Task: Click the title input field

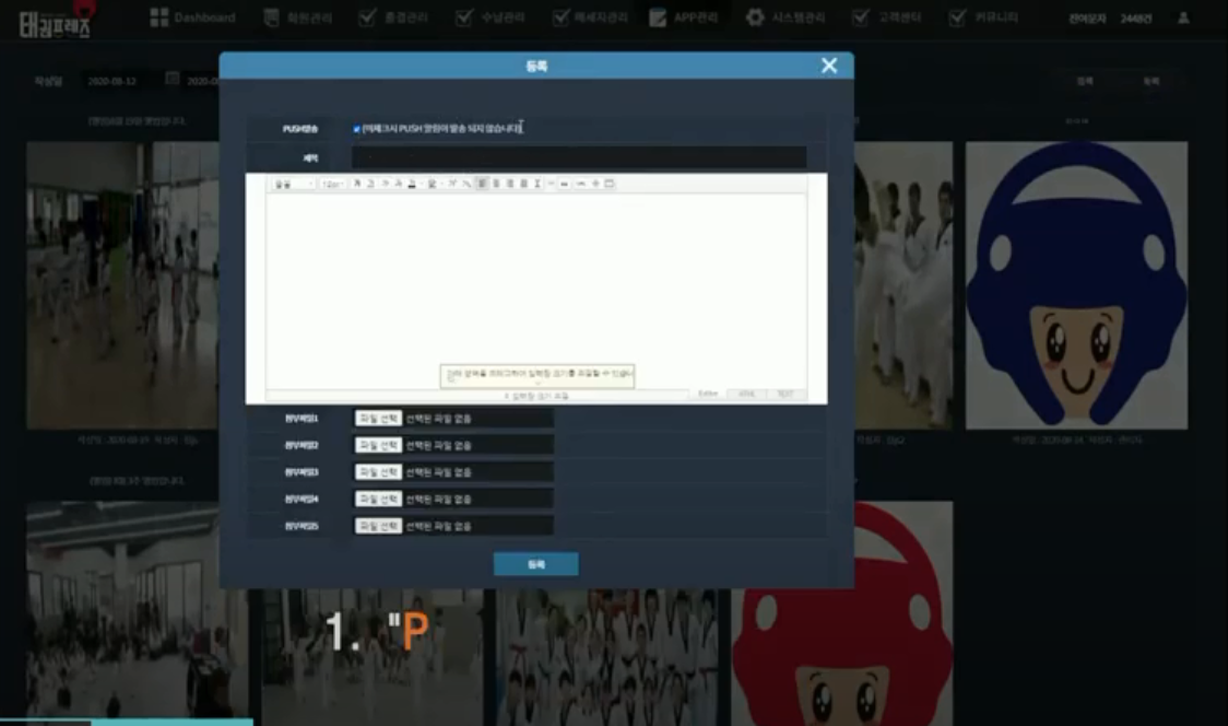Action: point(578,157)
